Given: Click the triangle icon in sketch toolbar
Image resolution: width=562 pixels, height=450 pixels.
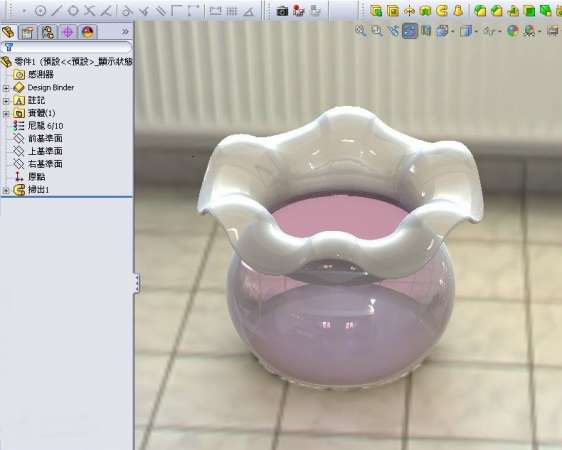Looking at the screenshot, I should [248, 11].
